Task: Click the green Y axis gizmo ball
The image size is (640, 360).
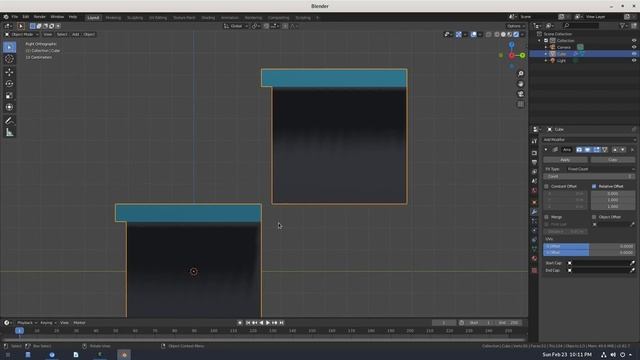Action: [522, 56]
